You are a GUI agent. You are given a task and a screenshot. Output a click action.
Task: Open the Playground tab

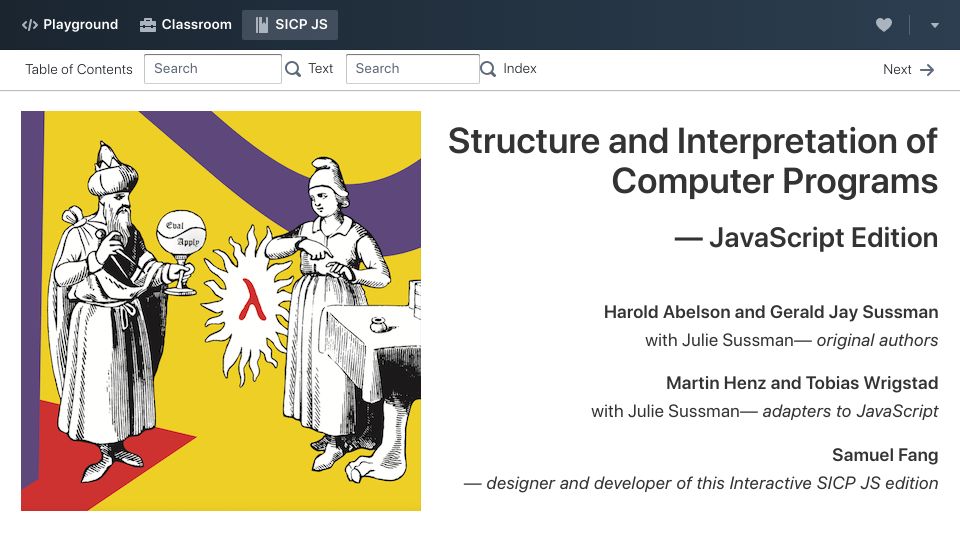[70, 24]
